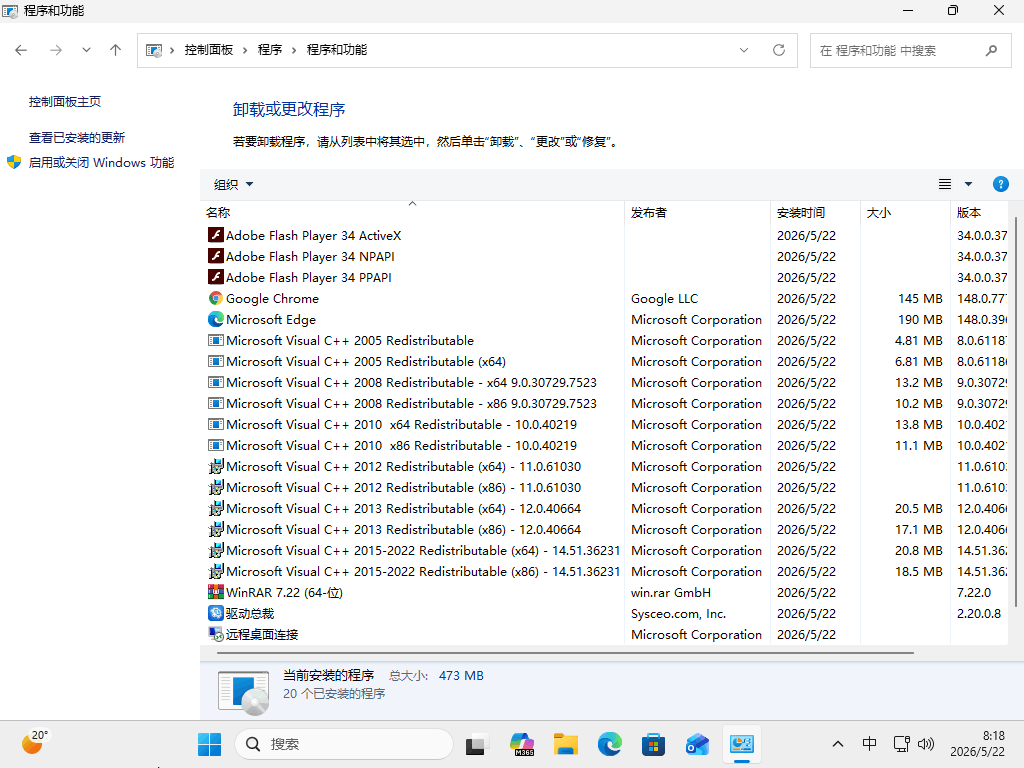Open the 组织 dropdown menu
The image size is (1024, 768).
coord(233,185)
